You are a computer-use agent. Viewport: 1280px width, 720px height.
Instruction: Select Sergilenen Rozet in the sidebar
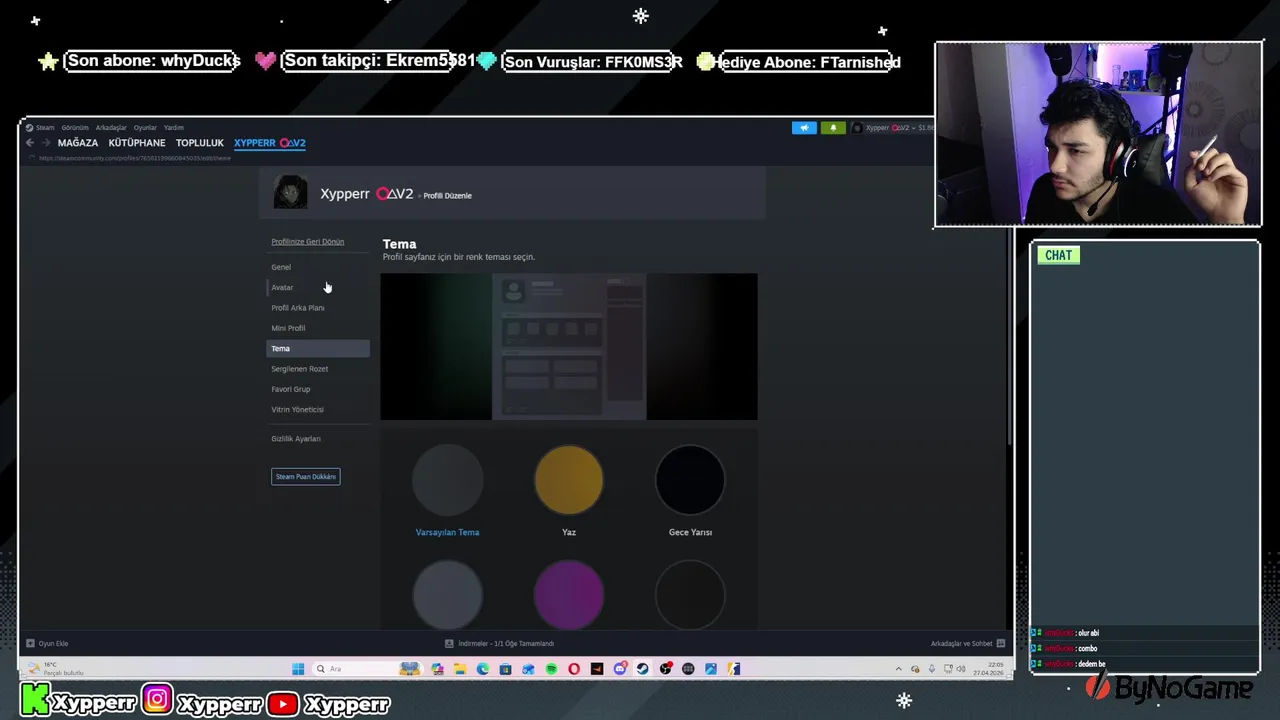coord(318,369)
